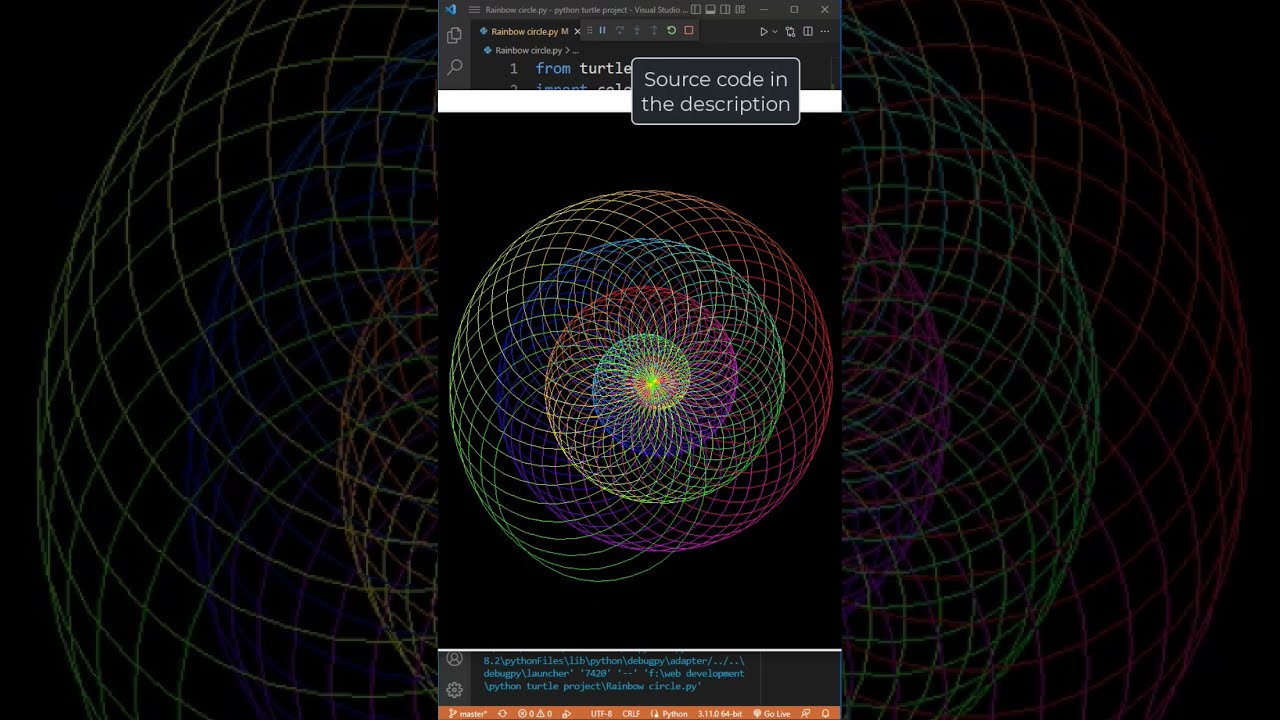This screenshot has width=1280, height=720.
Task: Expand the breadcrumb ellipsis after Rainbow circle.py
Action: 575,50
